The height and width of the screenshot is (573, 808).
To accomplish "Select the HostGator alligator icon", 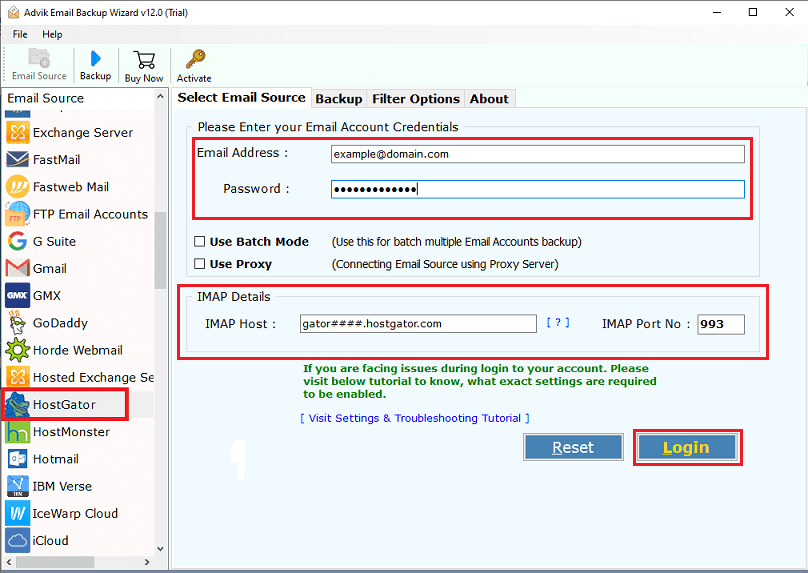I will coord(18,405).
